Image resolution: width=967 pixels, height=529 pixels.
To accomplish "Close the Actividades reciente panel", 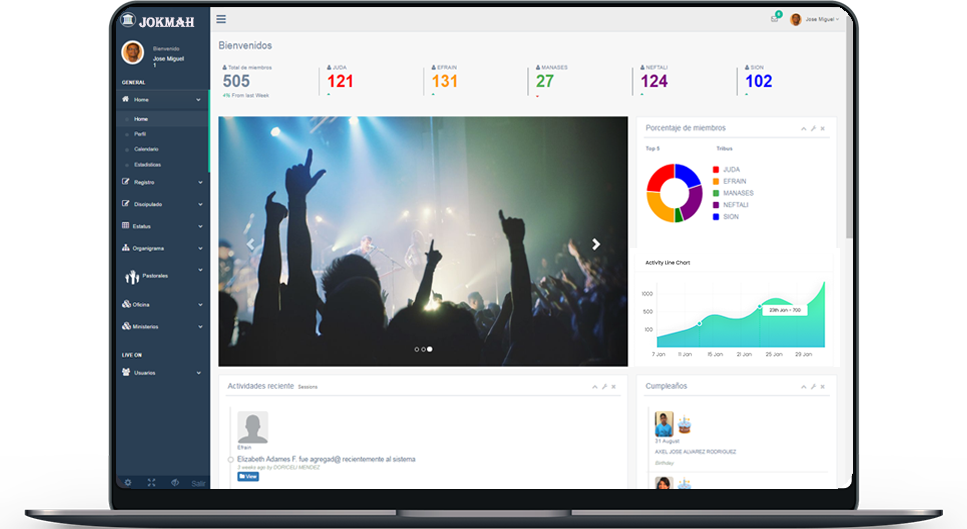I will pyautogui.click(x=614, y=387).
